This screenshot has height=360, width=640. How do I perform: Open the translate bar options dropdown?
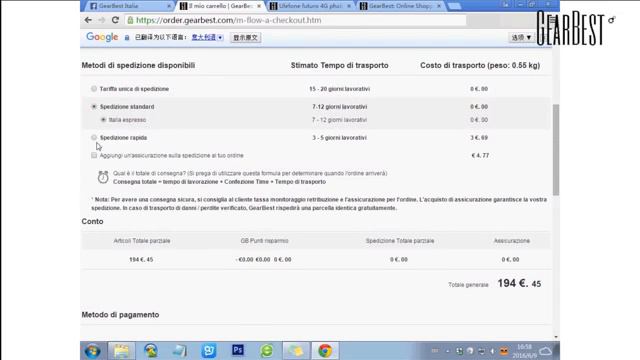click(x=521, y=38)
